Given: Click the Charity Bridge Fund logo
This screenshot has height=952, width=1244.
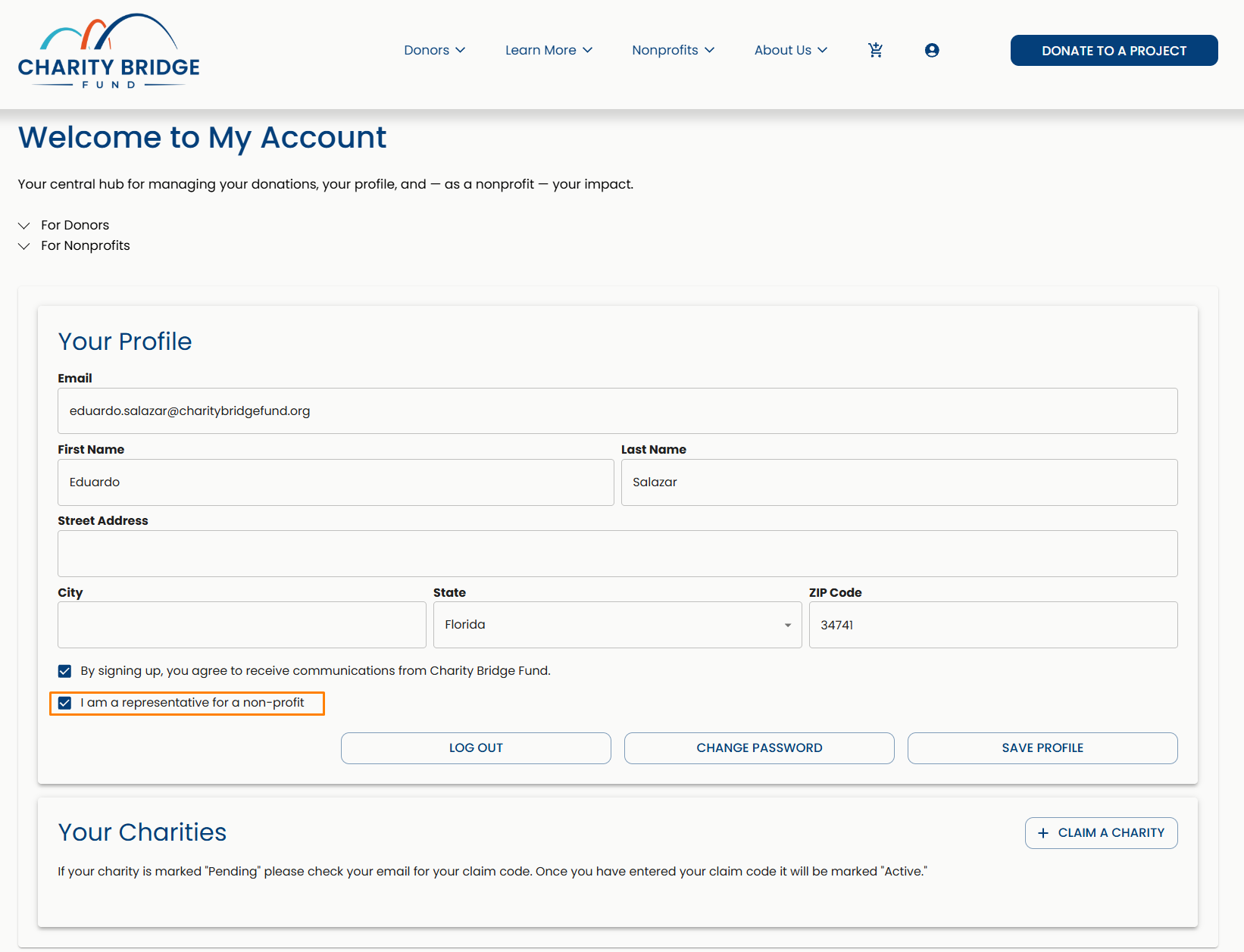Looking at the screenshot, I should 109,51.
